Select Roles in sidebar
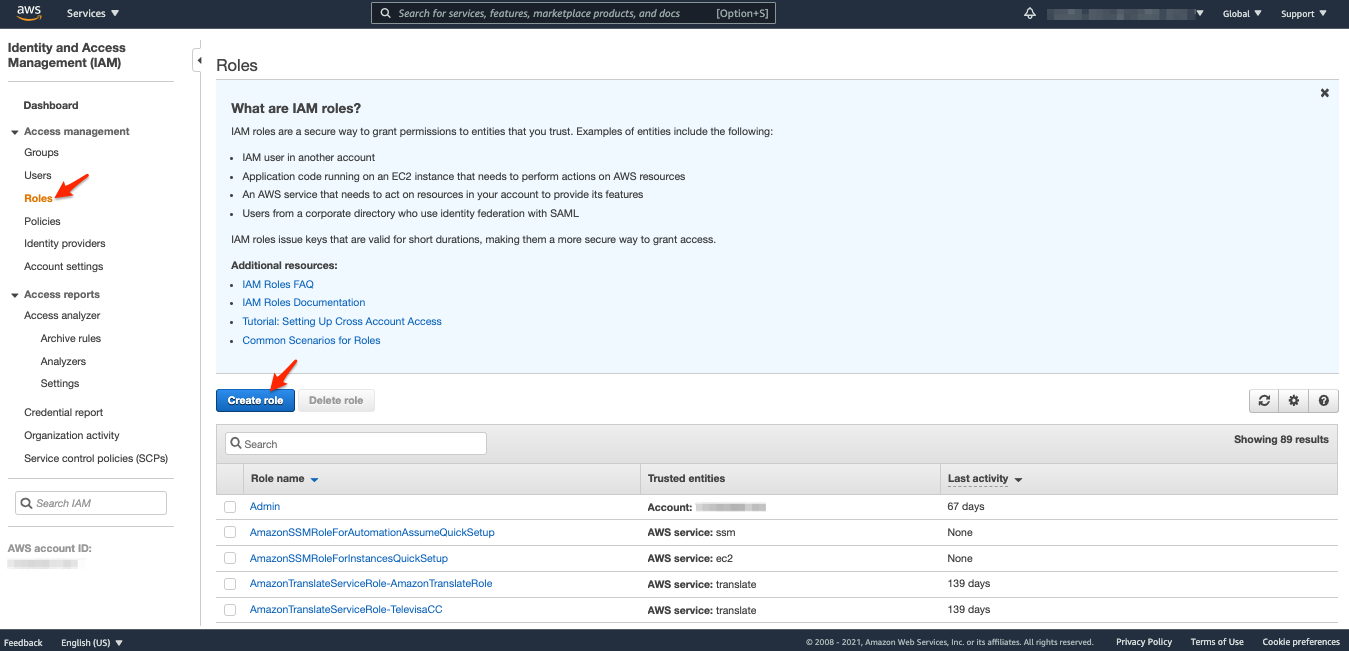Viewport: 1349px width, 651px height. click(38, 198)
